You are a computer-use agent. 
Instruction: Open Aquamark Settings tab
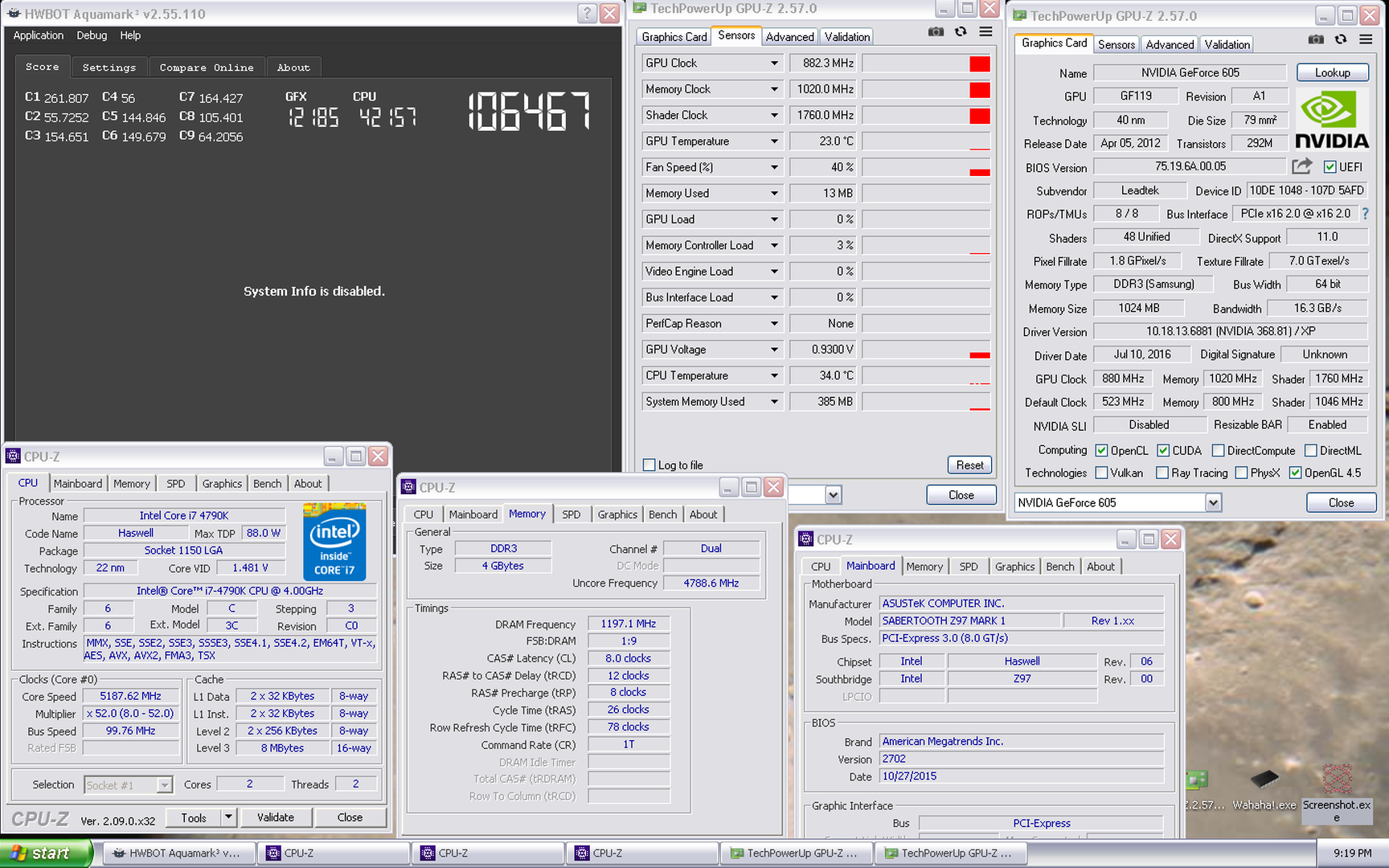coord(109,68)
